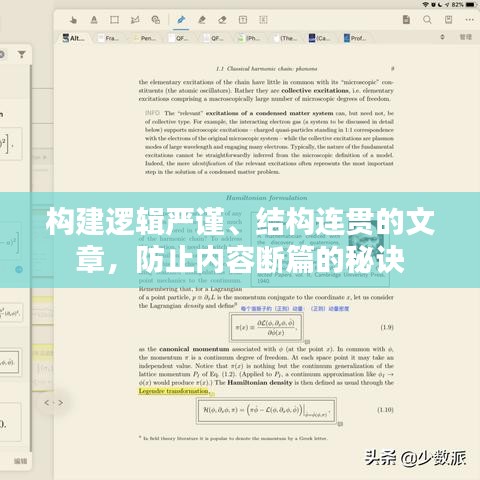Open the QF tab right after Pen tab
The width and height of the screenshot is (480, 480).
[179, 38]
